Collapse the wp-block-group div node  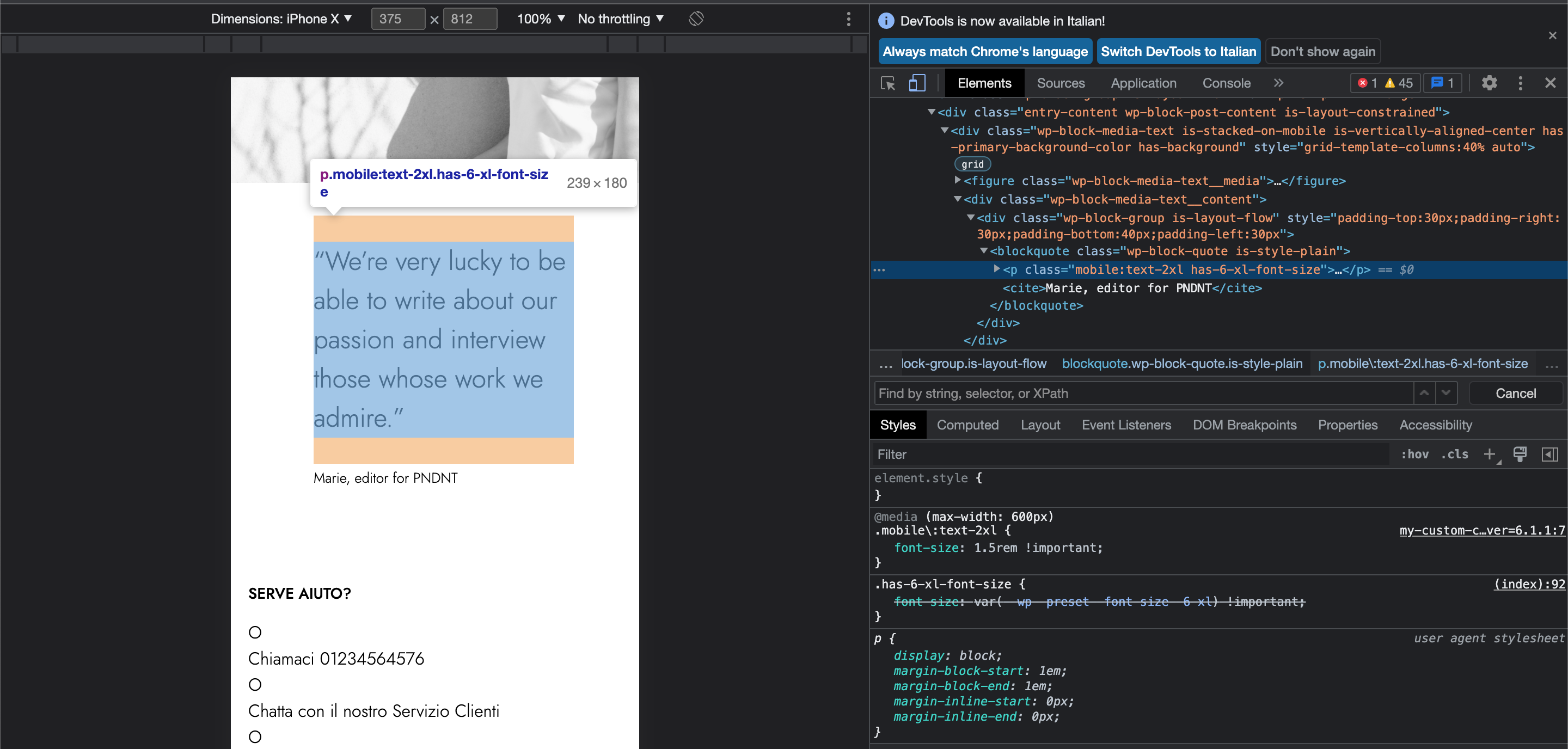pos(971,217)
